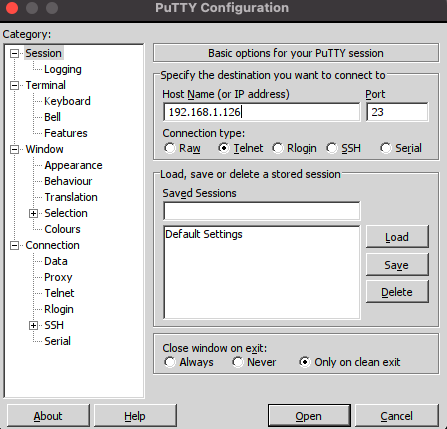Click the Save button
This screenshot has height=429, width=447.
397,265
